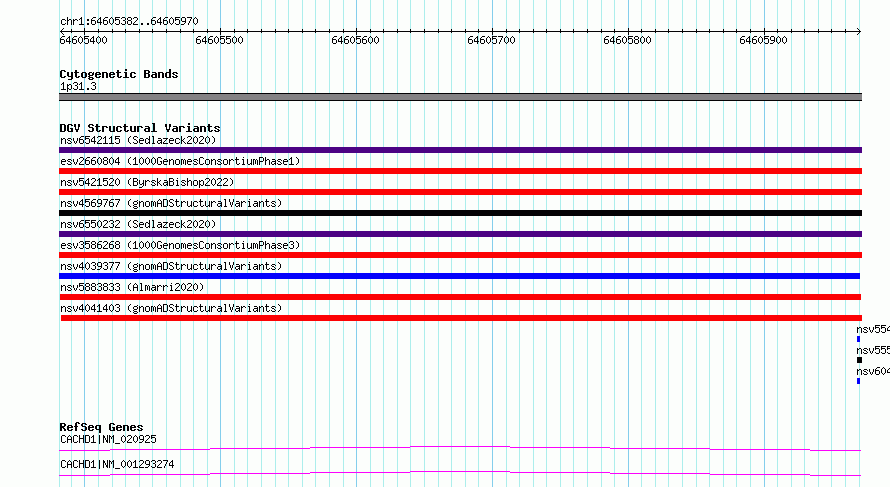Open the CACHD1|NM_020925 transcript label
Viewport: 890px width, 487px height.
tap(108, 439)
